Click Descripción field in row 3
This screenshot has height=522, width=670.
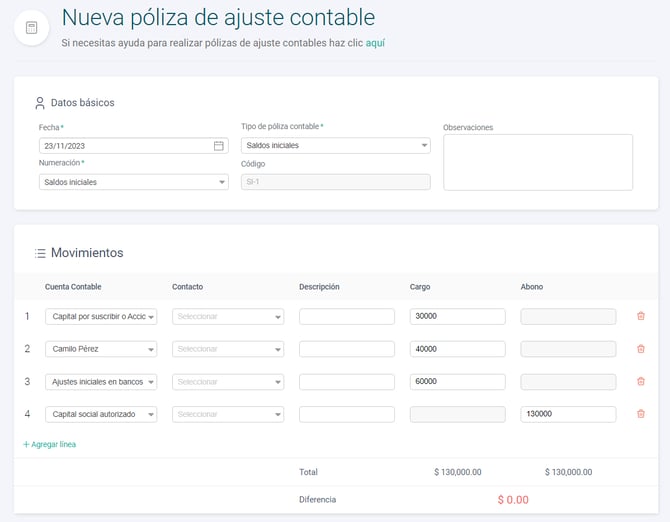347,382
